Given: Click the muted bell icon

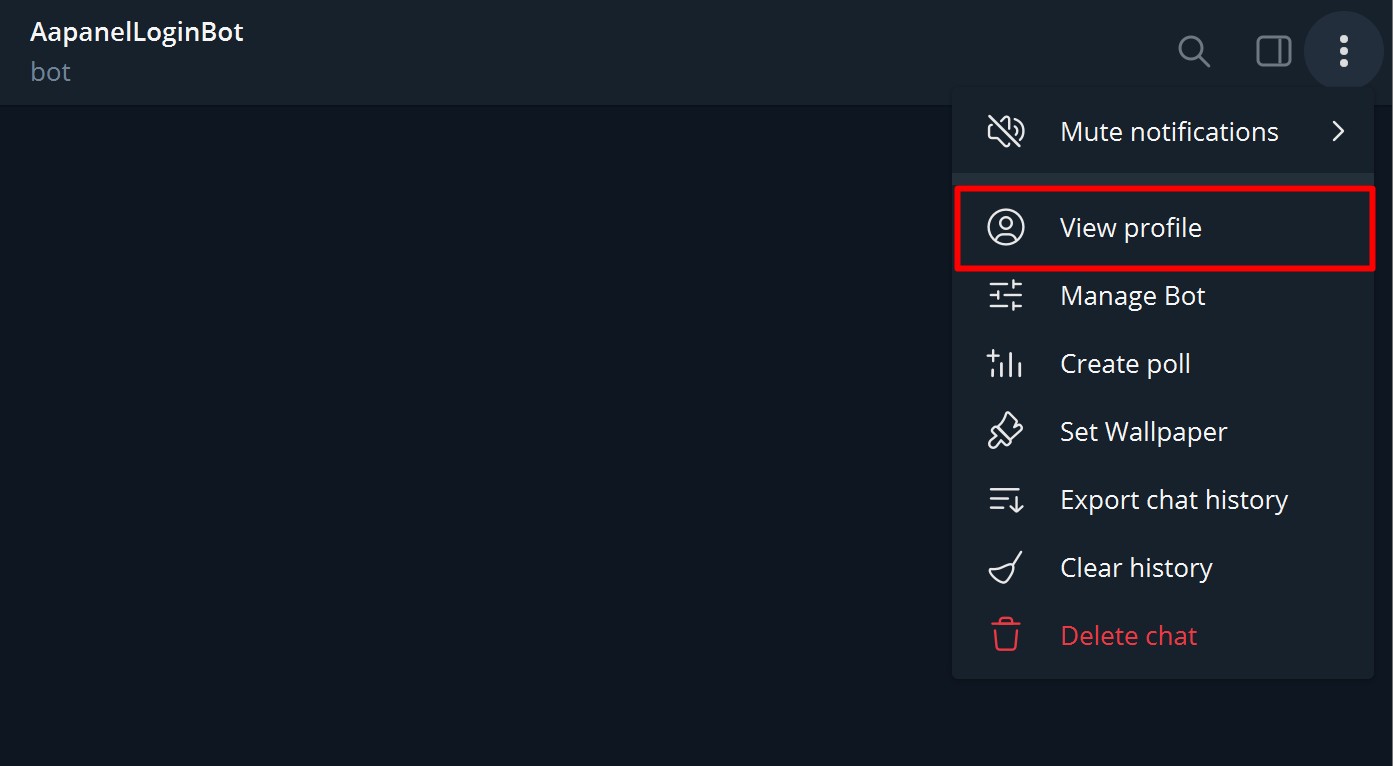Looking at the screenshot, I should pos(1005,131).
